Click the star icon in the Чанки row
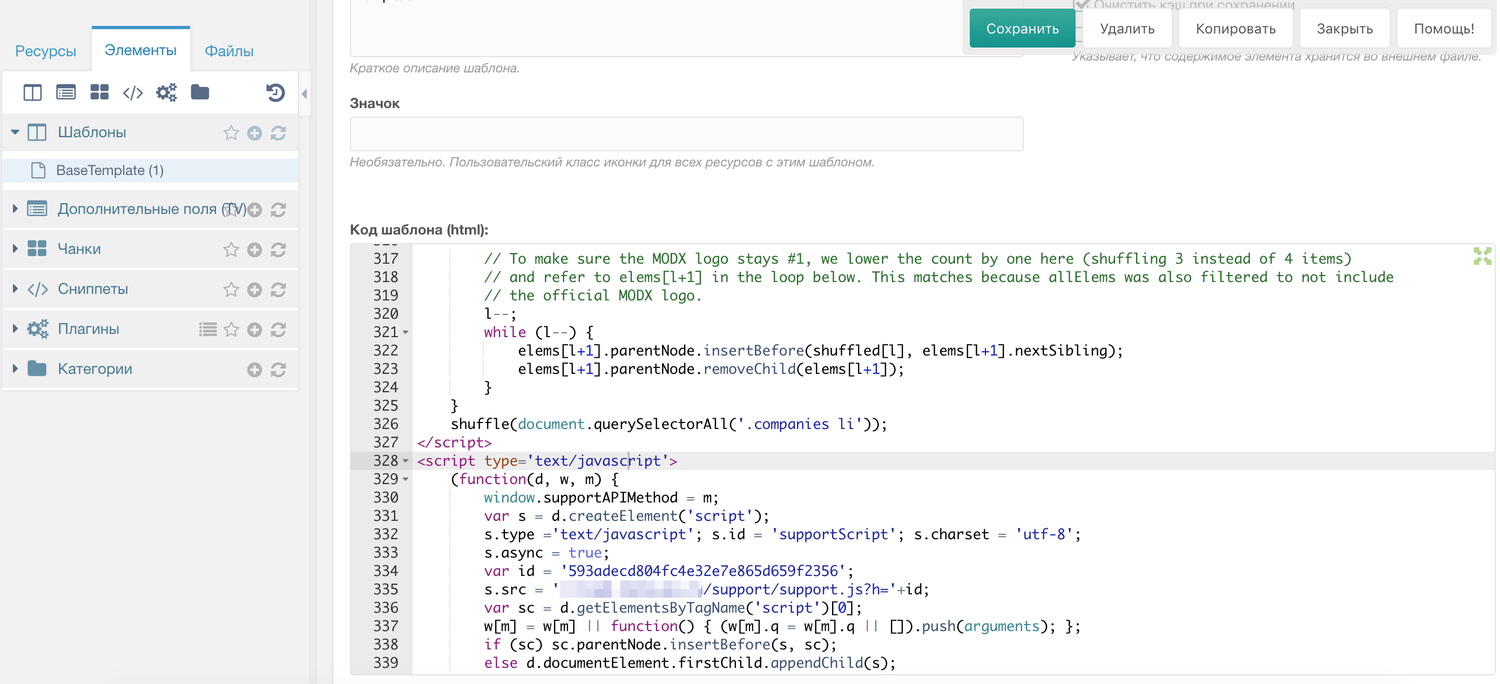 (231, 250)
